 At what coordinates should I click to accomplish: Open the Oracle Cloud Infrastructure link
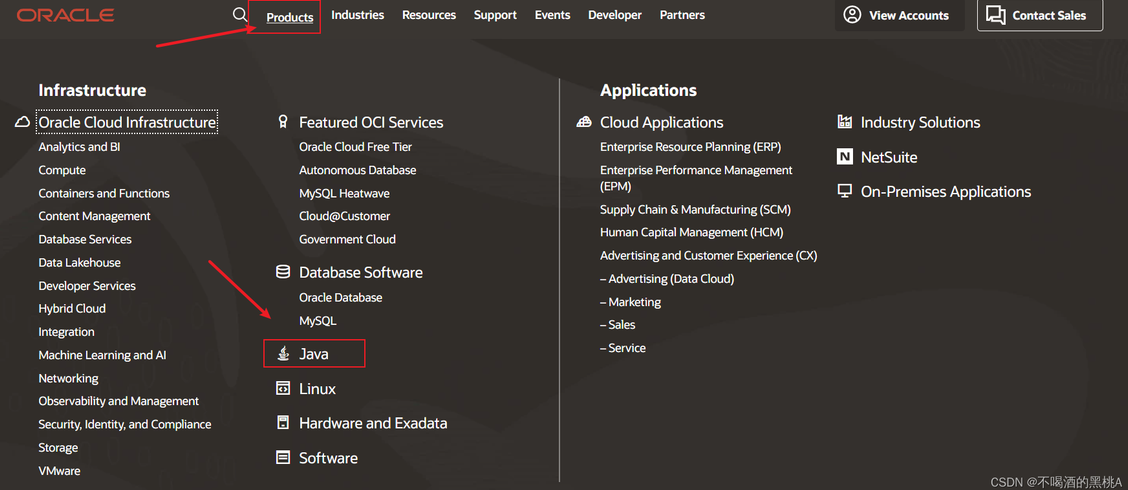coord(127,122)
